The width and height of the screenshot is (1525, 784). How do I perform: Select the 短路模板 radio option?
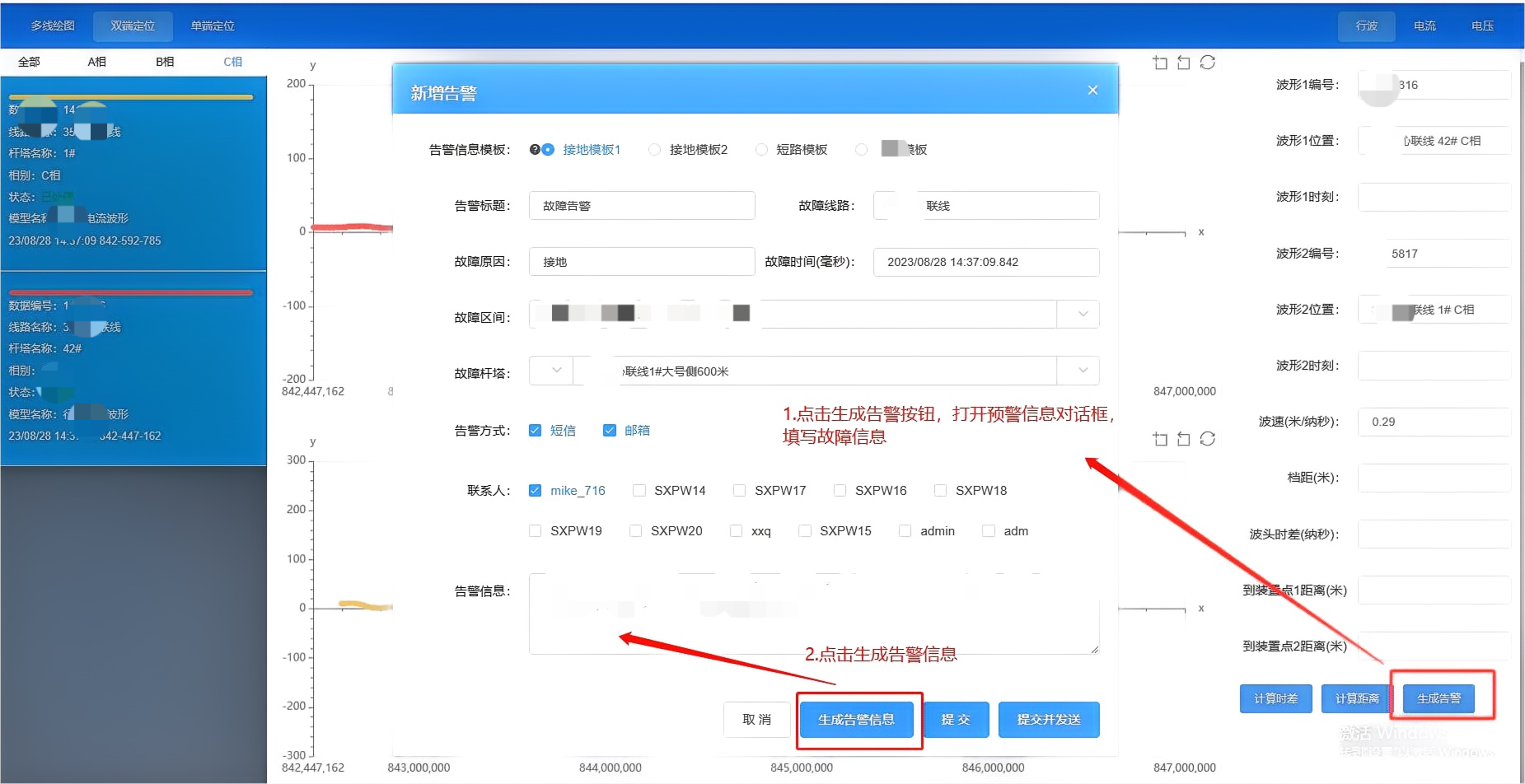(761, 149)
